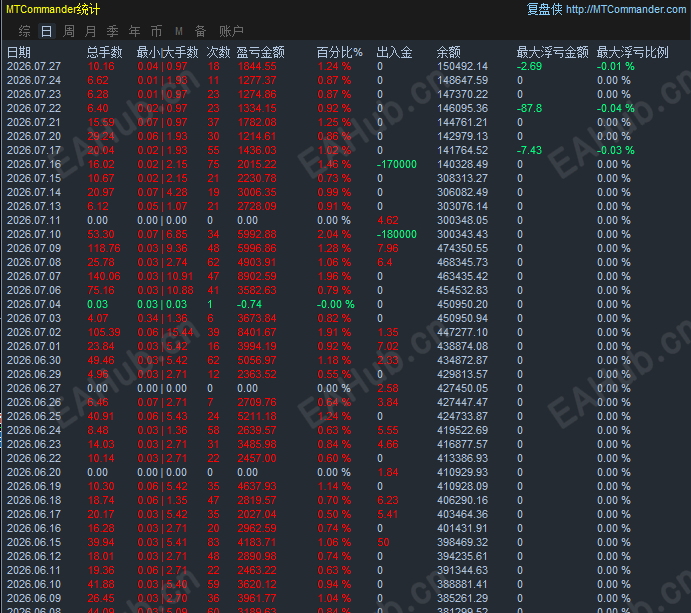Select the date 2026.07.27 row
The width and height of the screenshot is (691, 613).
point(34,67)
